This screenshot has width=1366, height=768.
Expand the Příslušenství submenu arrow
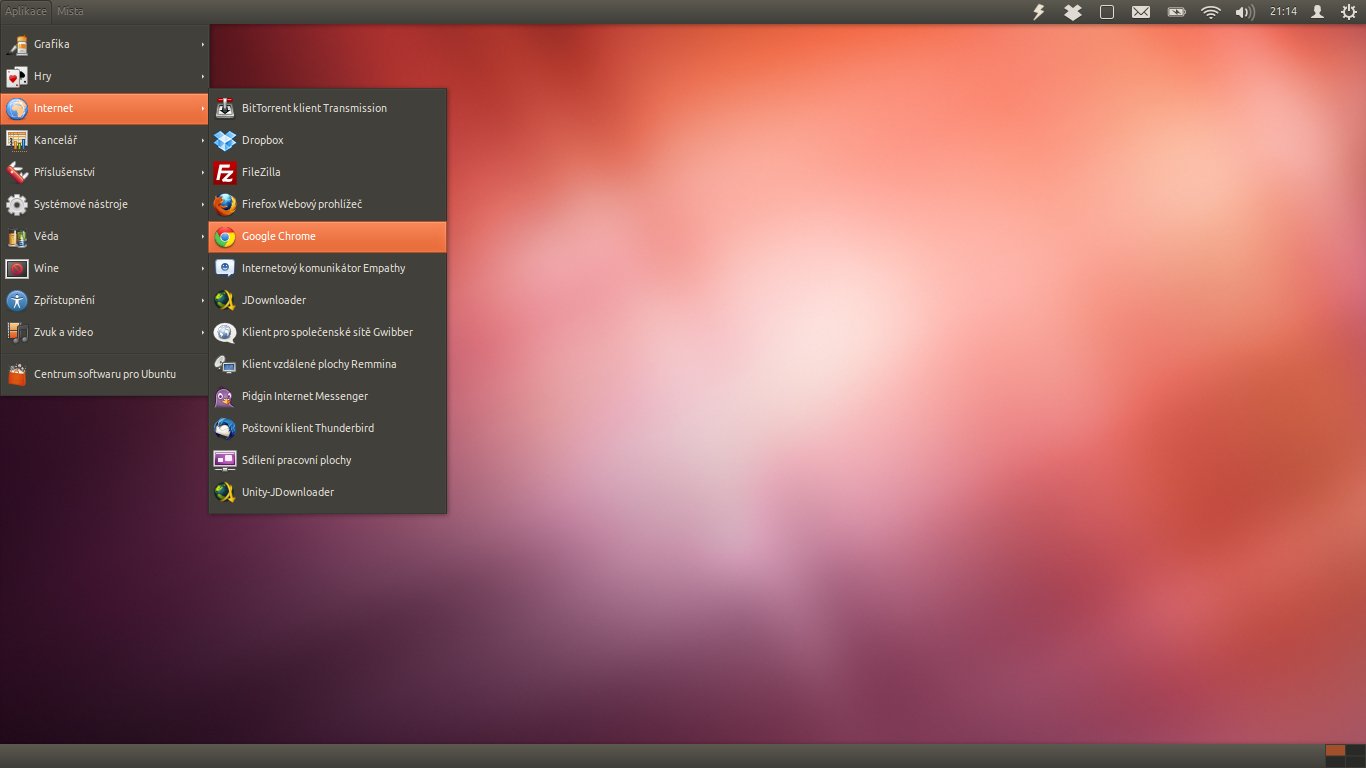click(x=203, y=172)
